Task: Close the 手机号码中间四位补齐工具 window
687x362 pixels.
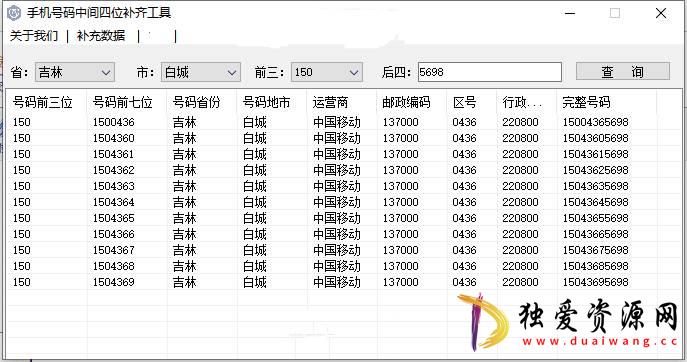Action: pos(661,13)
